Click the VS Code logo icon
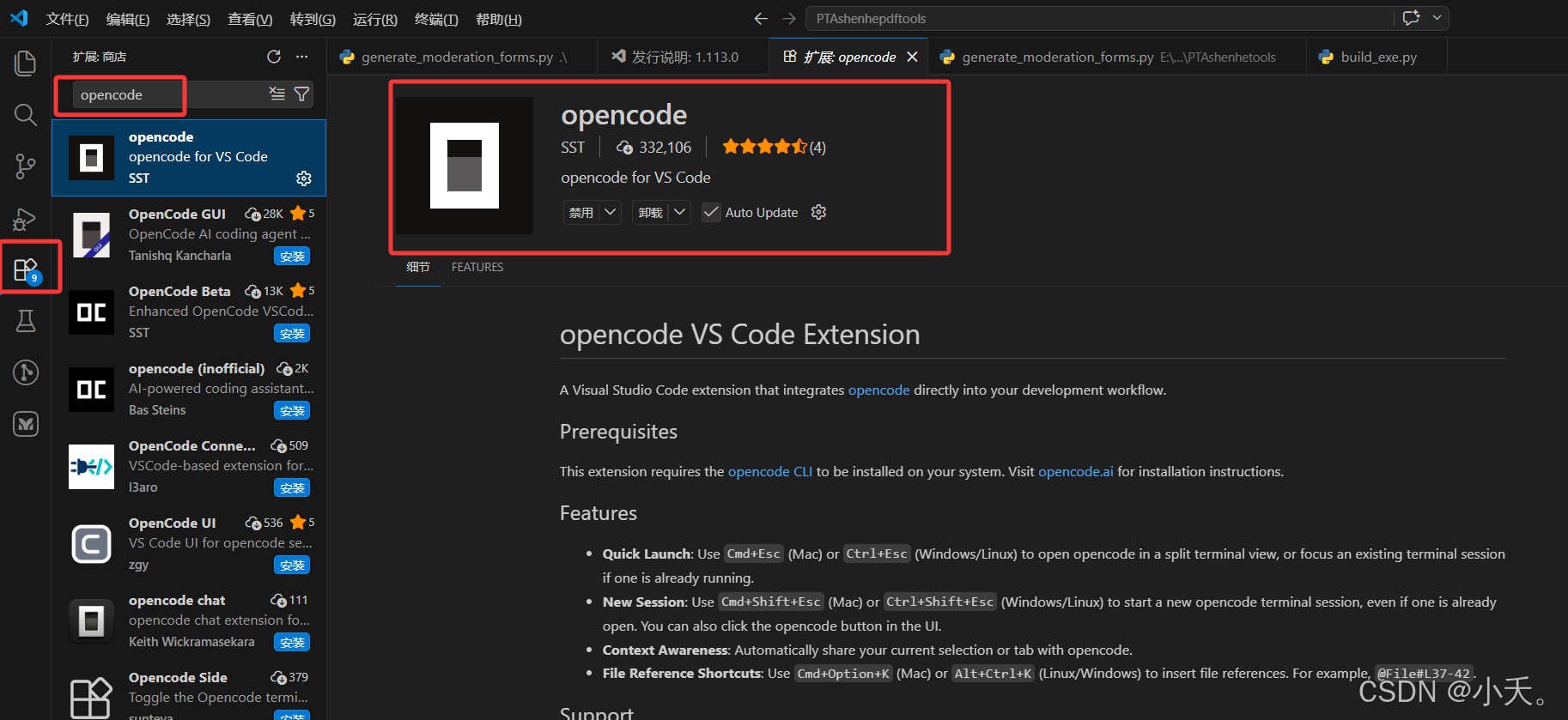 [x=19, y=18]
